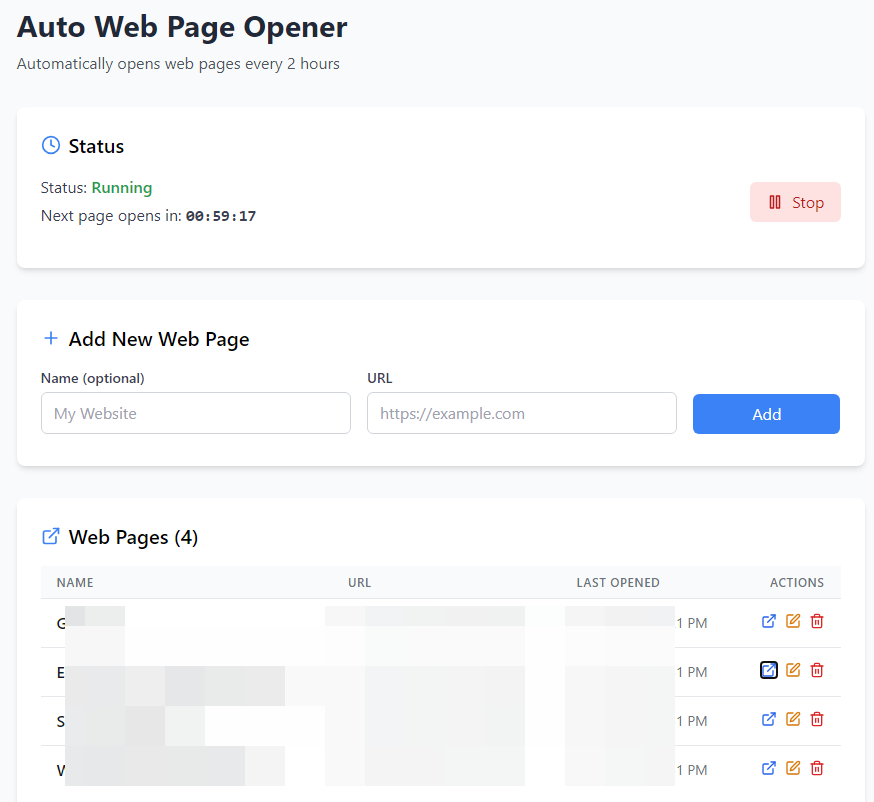
Task: Delete the second web page entry
Action: pyautogui.click(x=817, y=670)
